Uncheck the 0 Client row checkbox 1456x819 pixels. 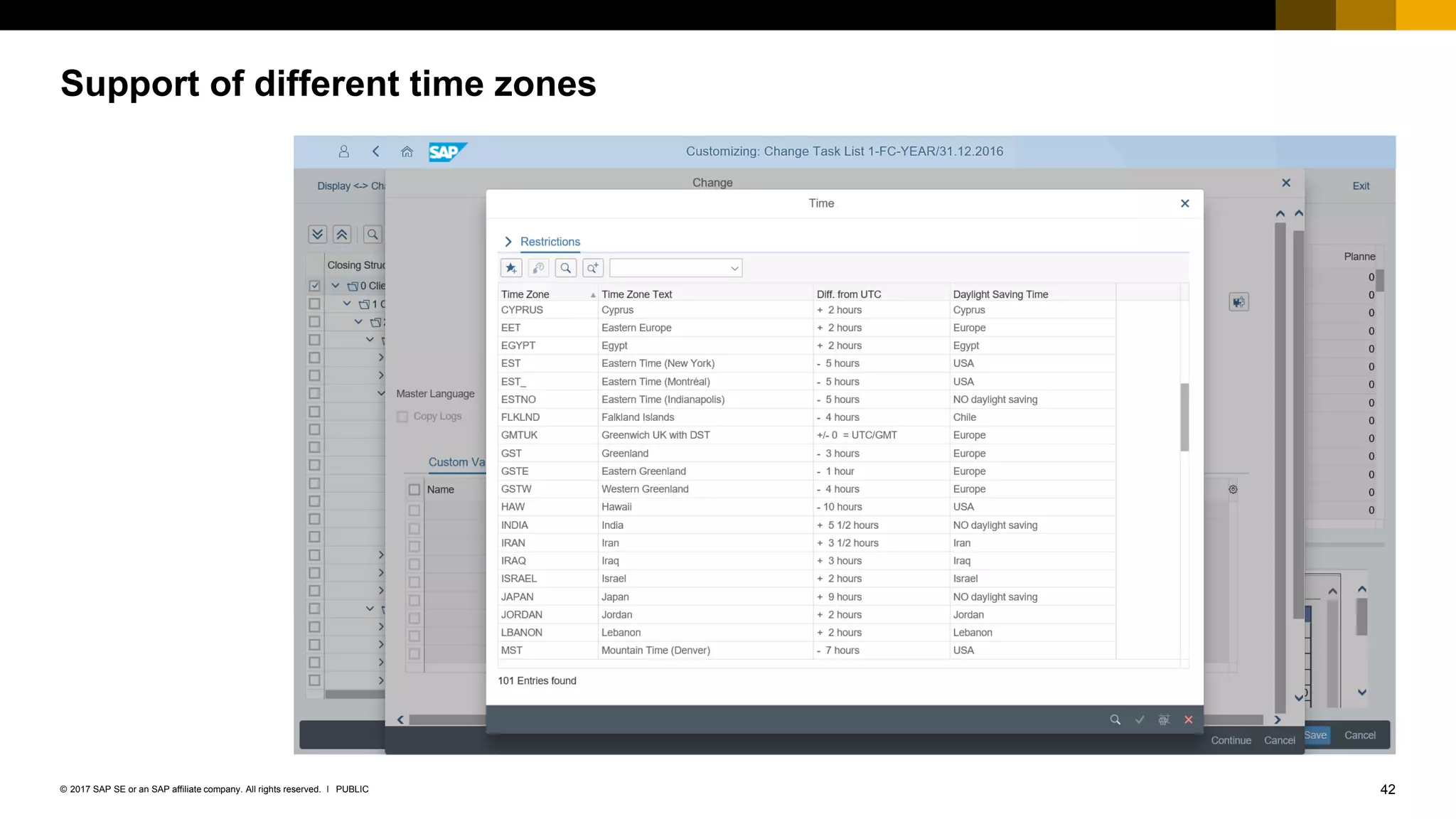pos(314,286)
